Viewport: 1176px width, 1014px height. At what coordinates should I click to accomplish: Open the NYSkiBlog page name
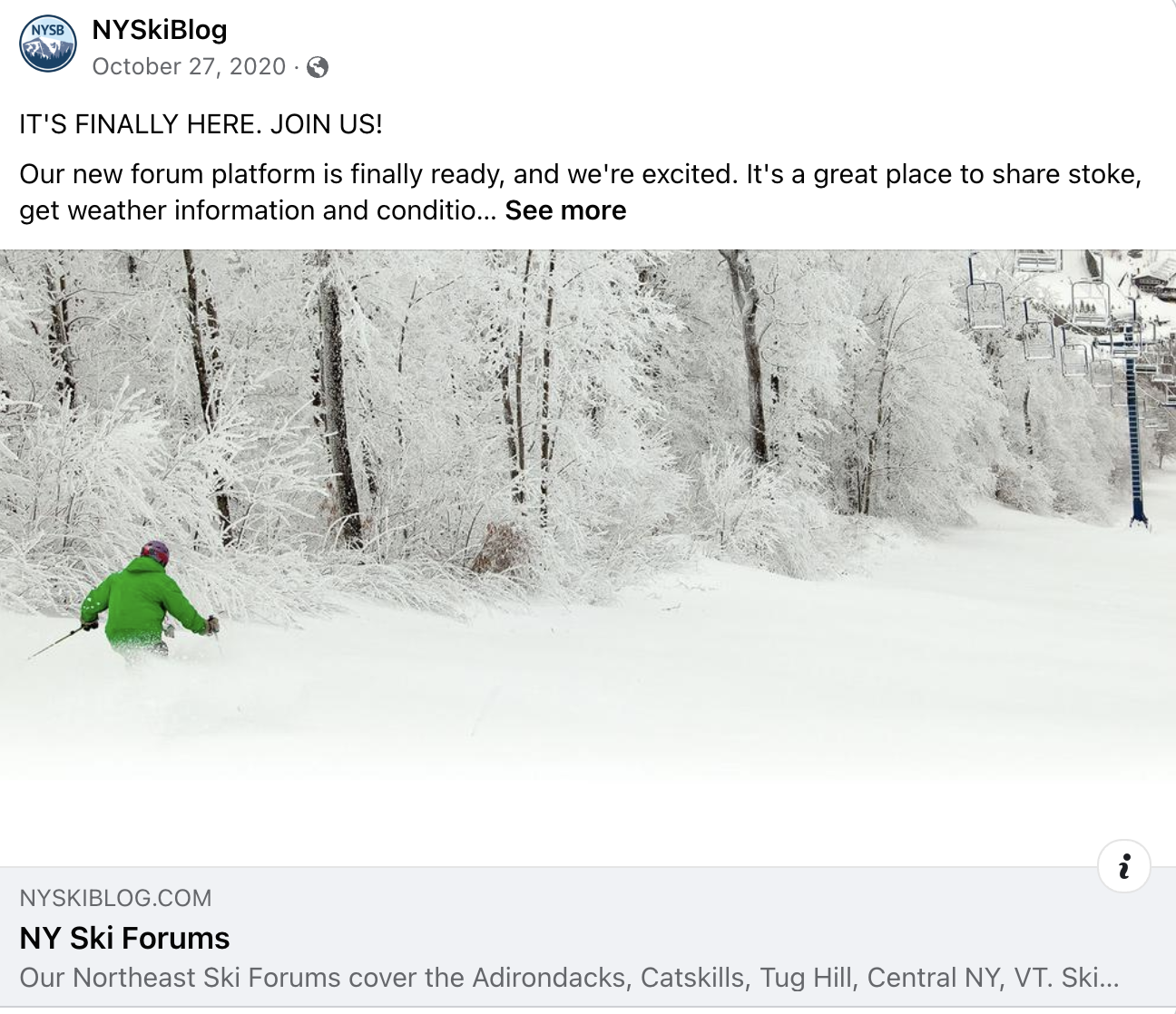click(160, 30)
